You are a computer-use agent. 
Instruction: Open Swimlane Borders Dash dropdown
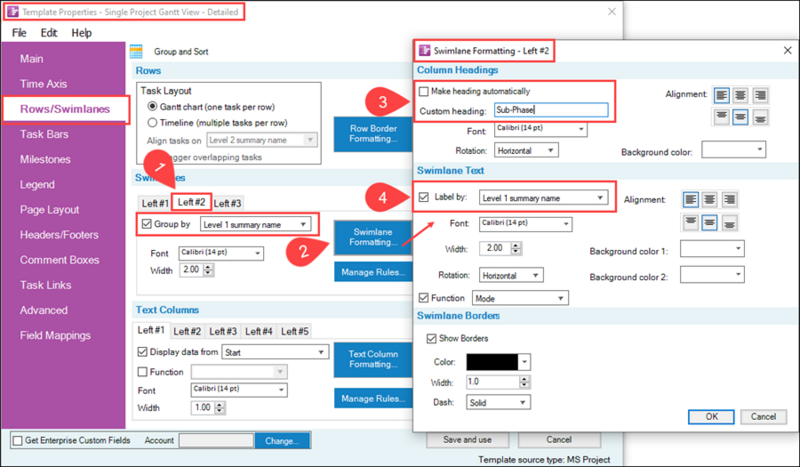(x=498, y=402)
